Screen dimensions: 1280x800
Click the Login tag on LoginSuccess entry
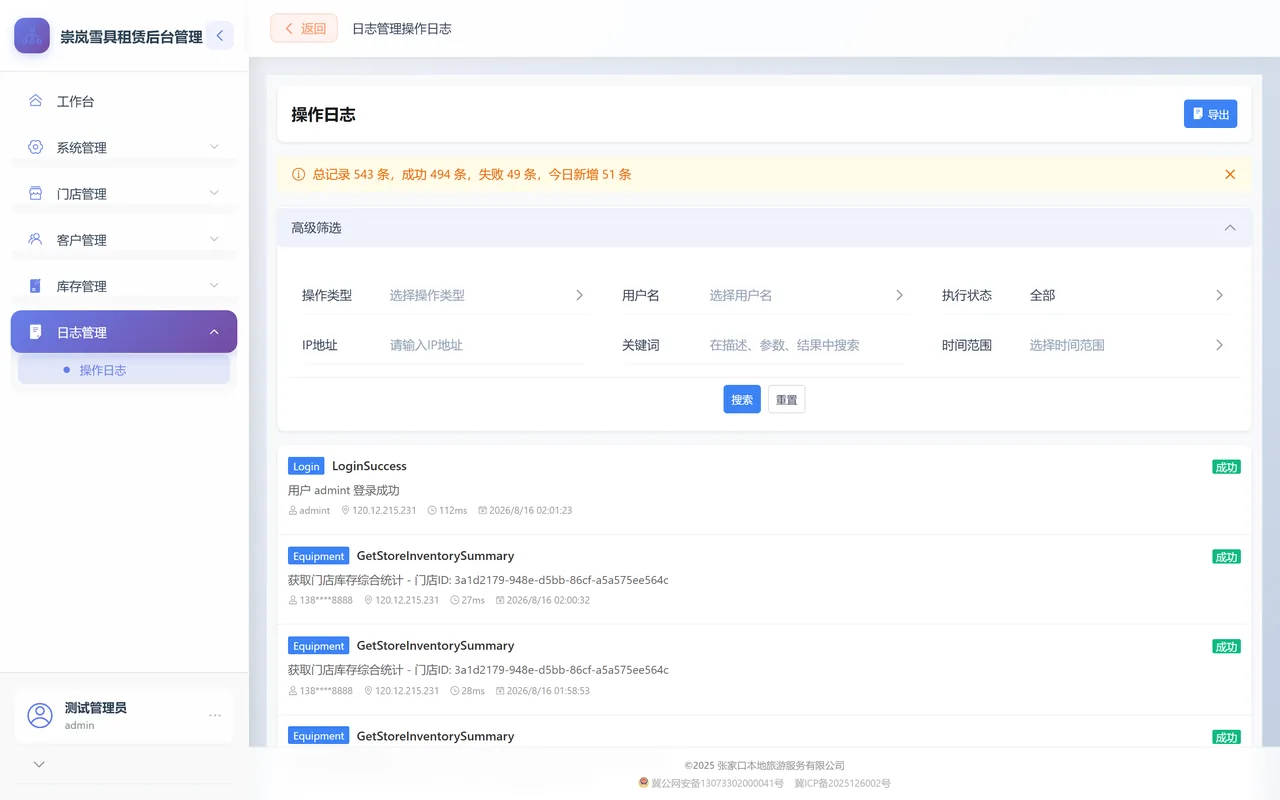306,466
